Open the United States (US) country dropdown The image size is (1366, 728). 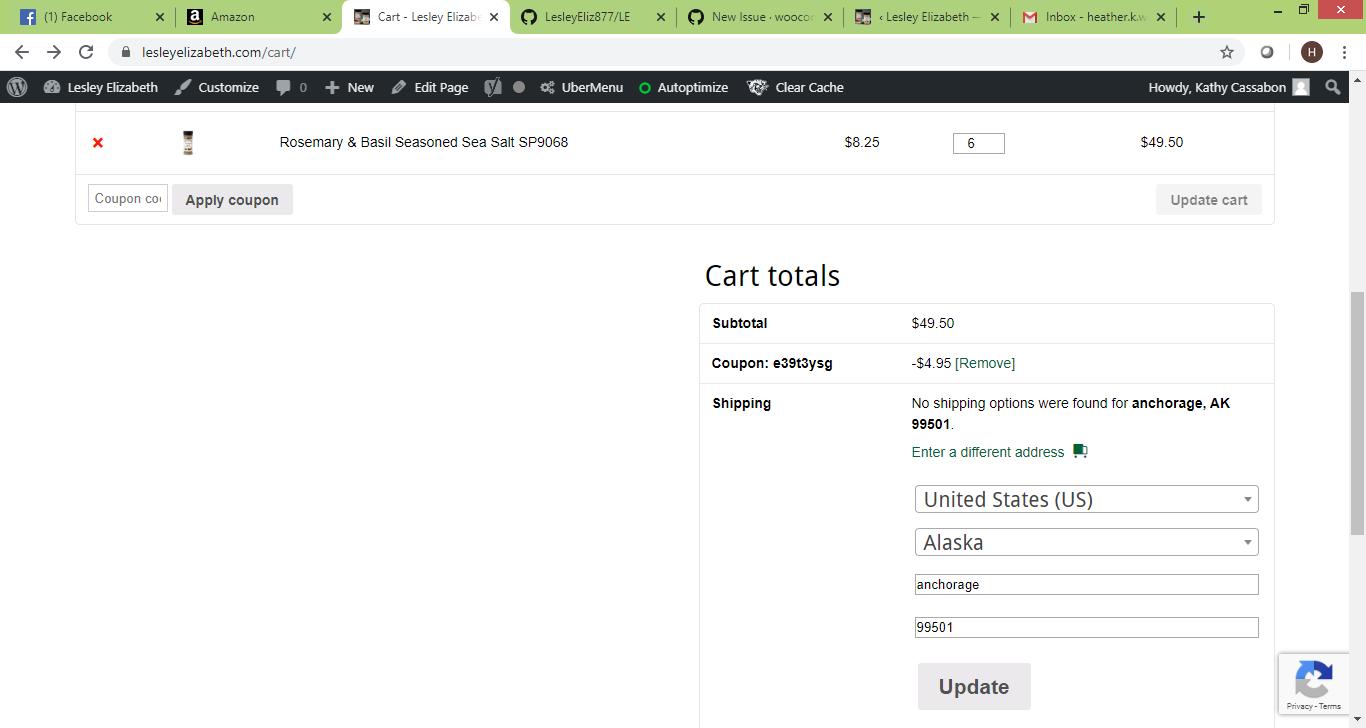tap(1087, 499)
